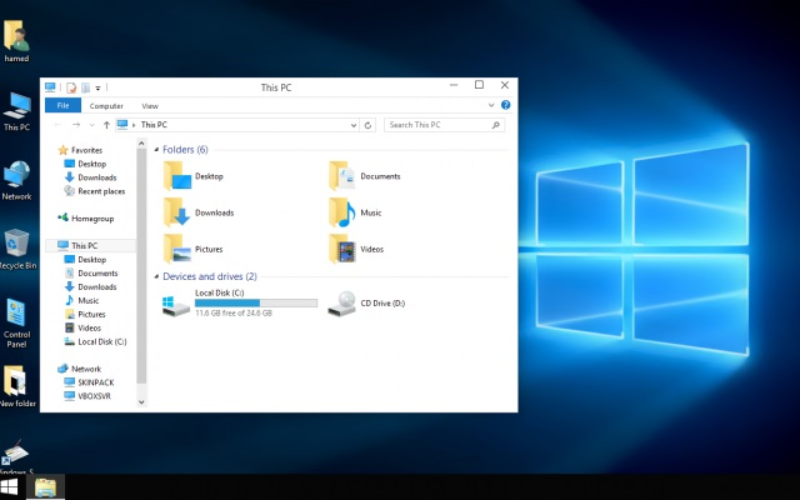
Task: Select Homegroup in the navigation pane
Action: [86, 218]
